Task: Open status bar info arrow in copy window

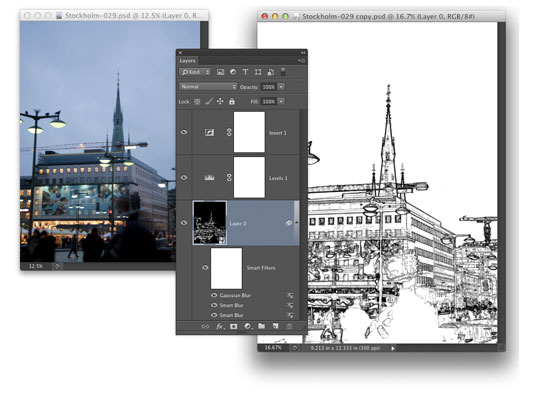Action: 393,348
